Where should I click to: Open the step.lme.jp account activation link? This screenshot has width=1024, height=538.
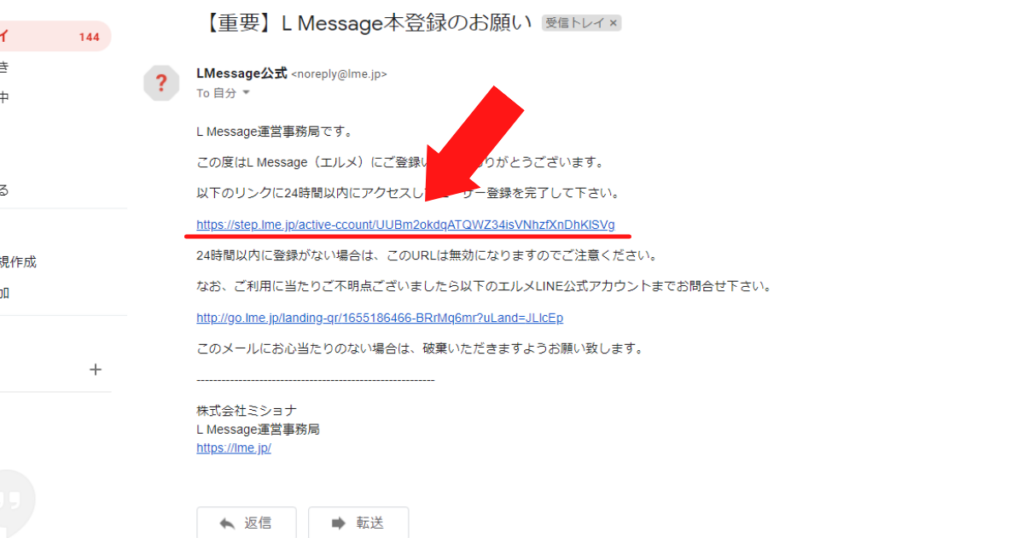[x=406, y=225]
